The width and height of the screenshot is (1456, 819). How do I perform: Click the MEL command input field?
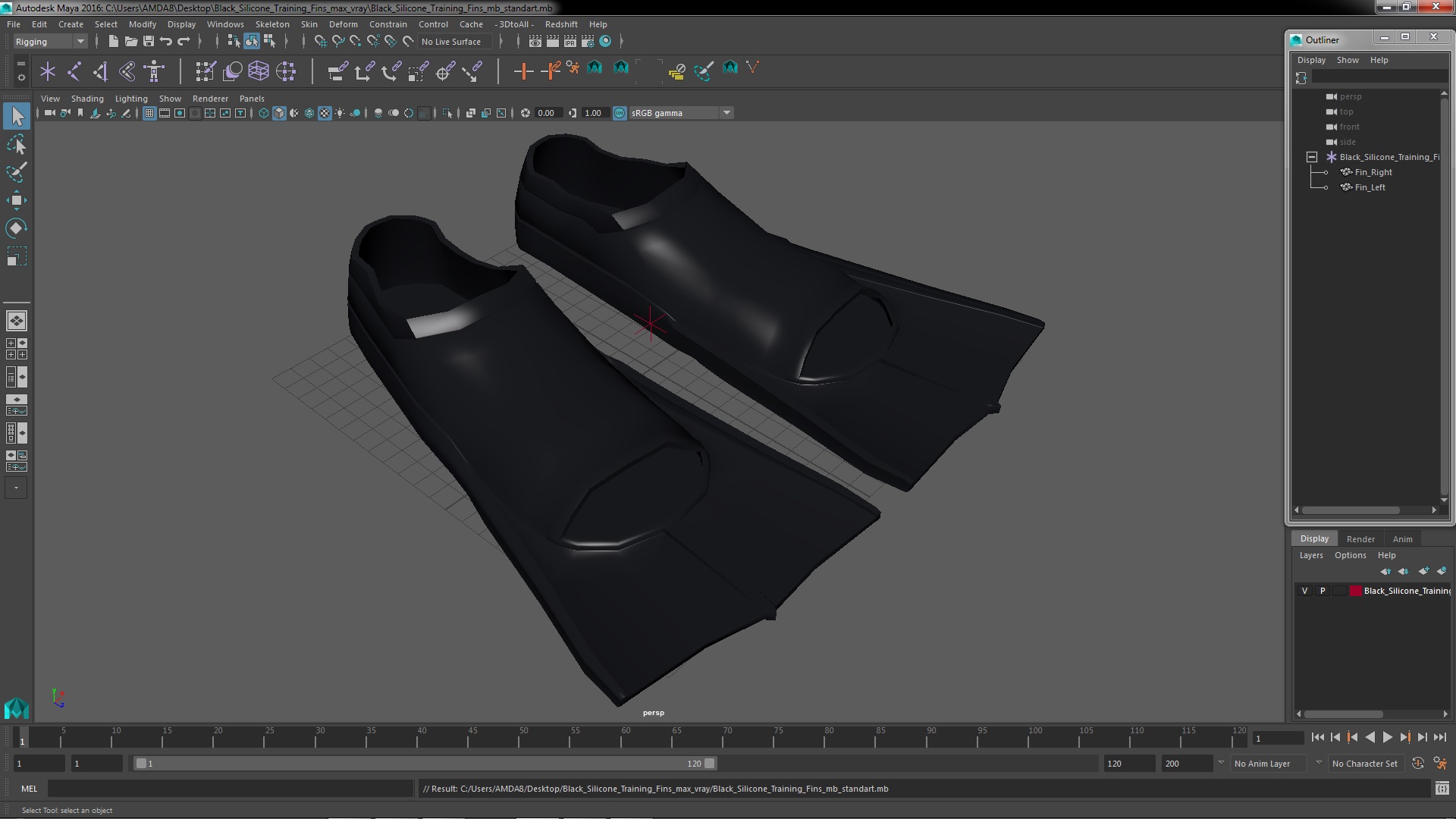[230, 789]
